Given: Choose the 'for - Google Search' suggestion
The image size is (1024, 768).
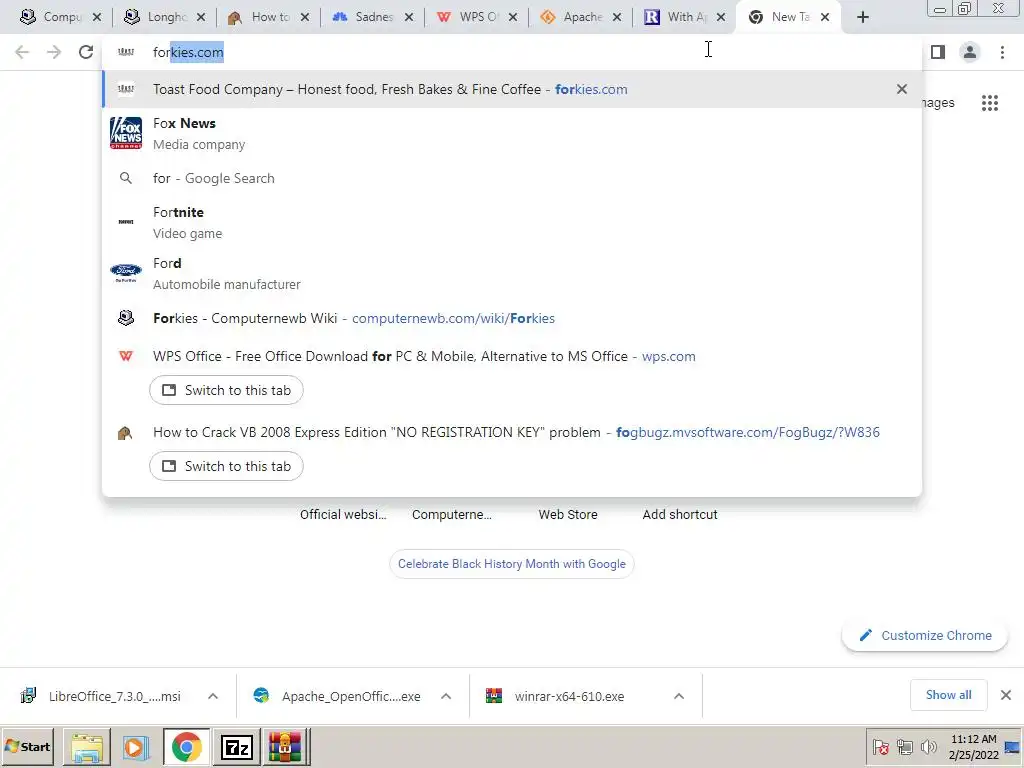Looking at the screenshot, I should (x=512, y=178).
